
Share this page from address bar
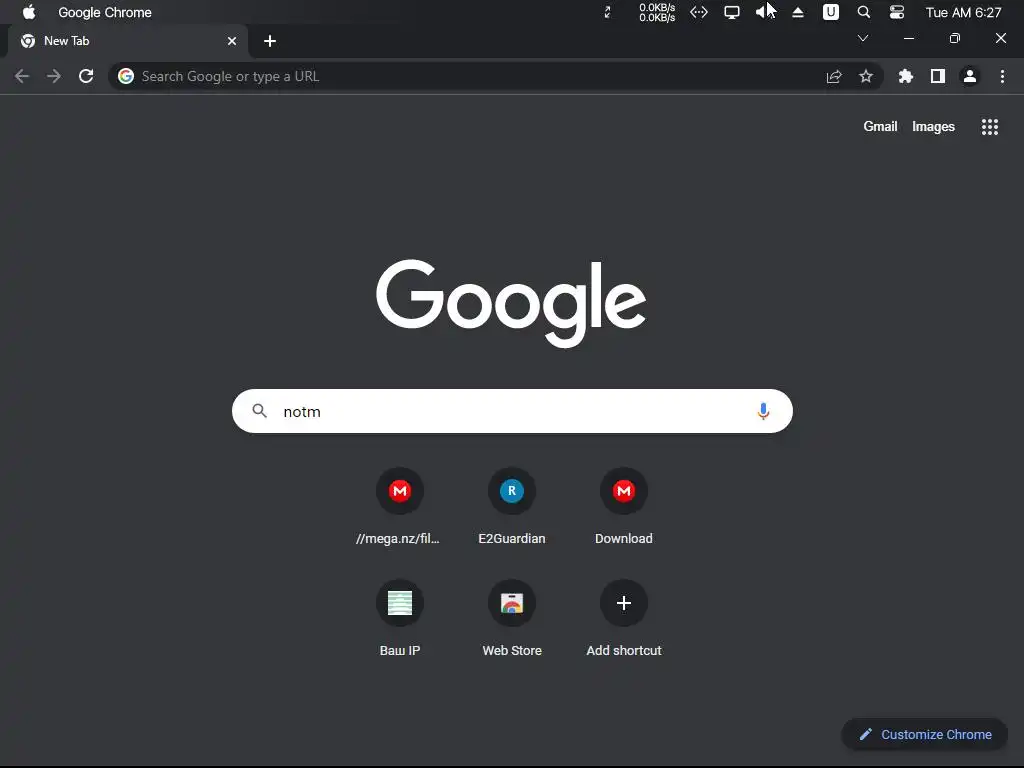click(x=834, y=76)
